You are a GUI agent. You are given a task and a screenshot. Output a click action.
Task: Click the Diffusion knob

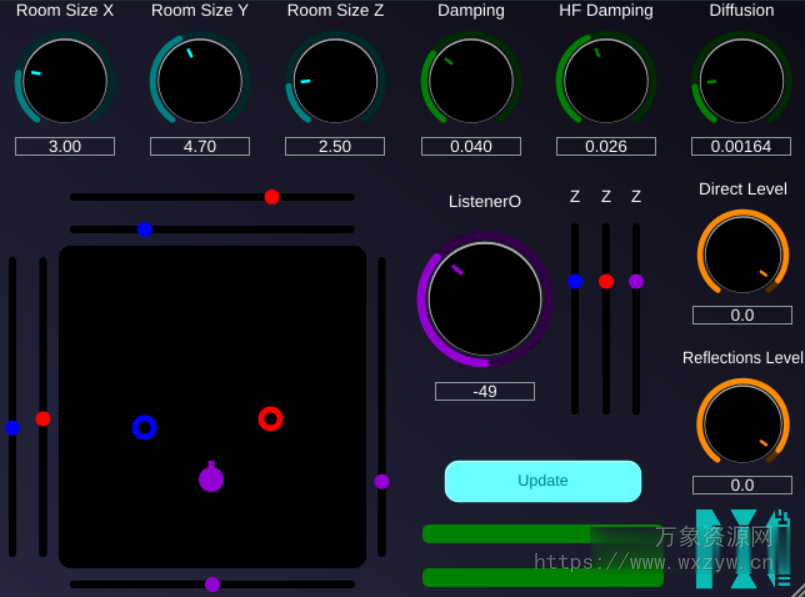pos(740,80)
